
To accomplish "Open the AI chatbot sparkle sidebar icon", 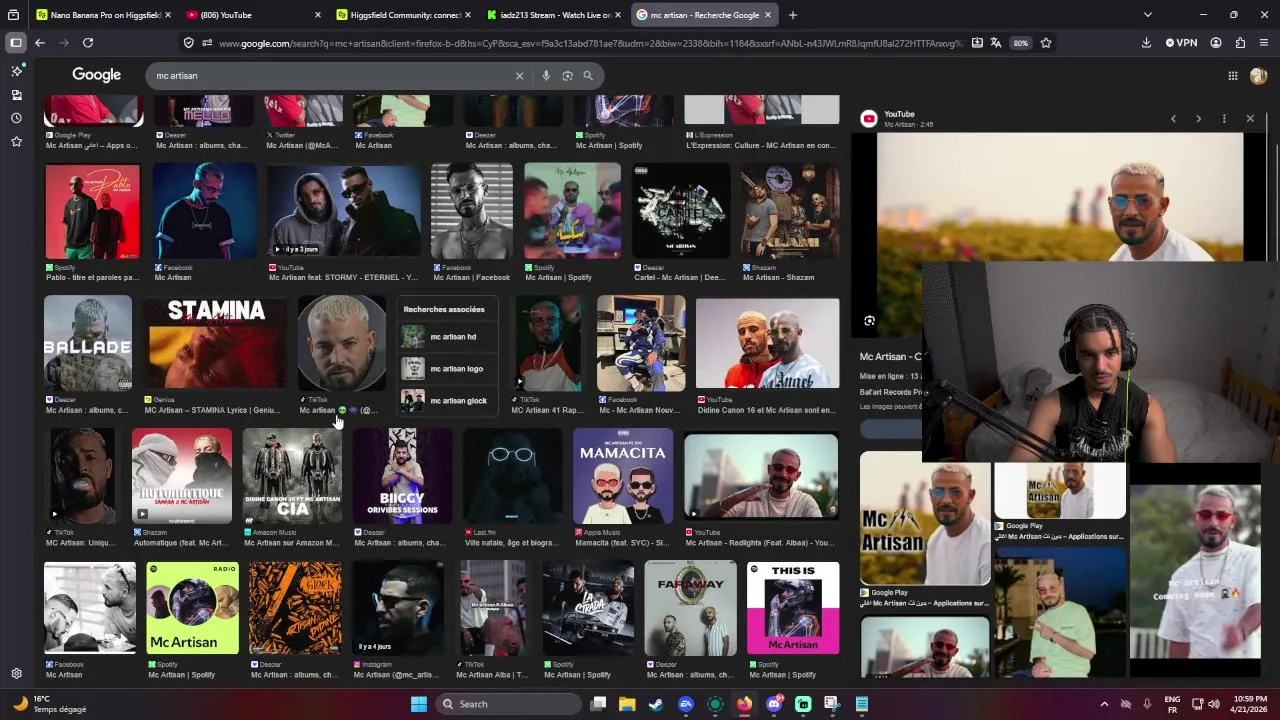I will [x=16, y=71].
